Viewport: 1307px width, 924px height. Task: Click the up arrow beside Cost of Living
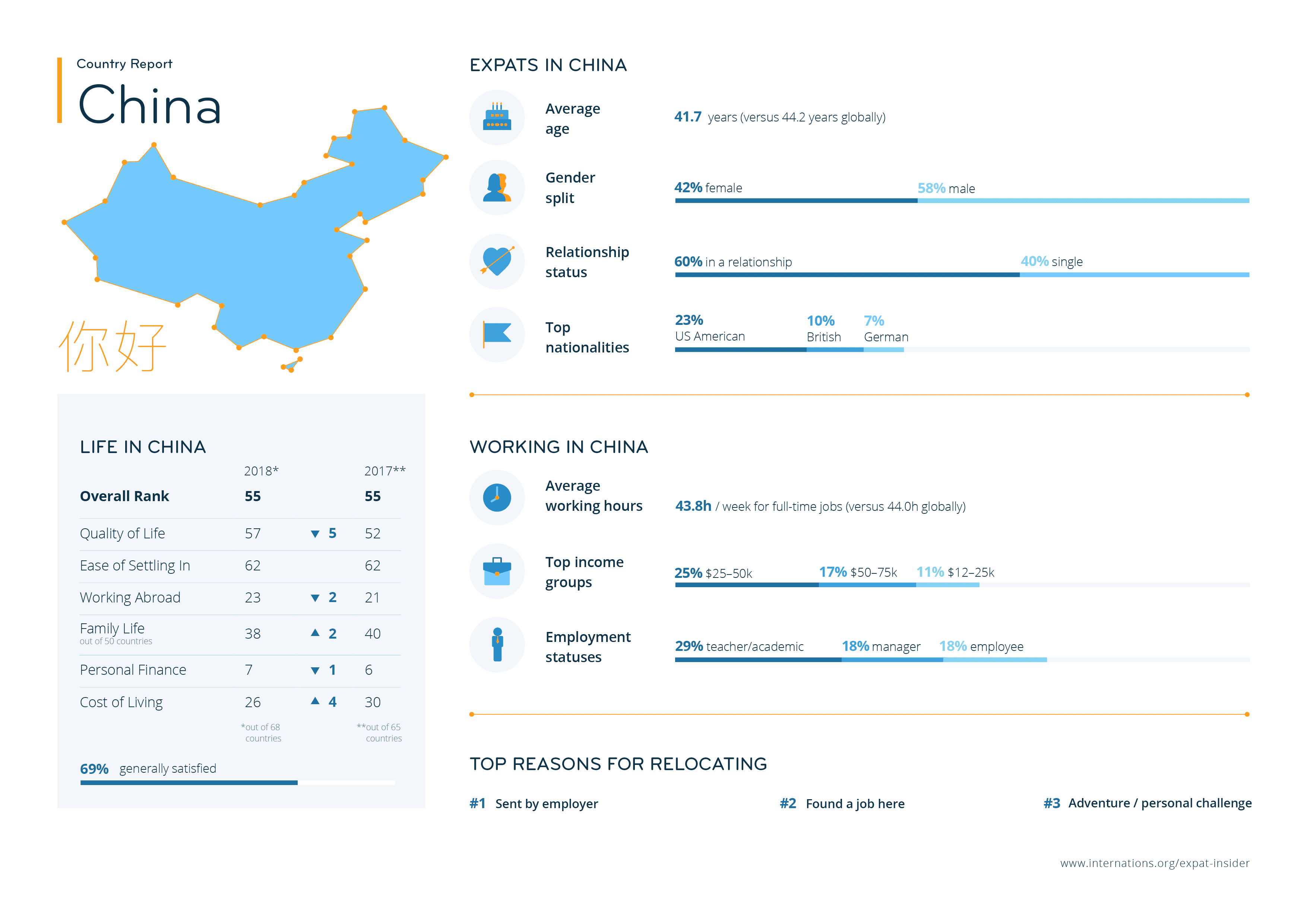(315, 702)
